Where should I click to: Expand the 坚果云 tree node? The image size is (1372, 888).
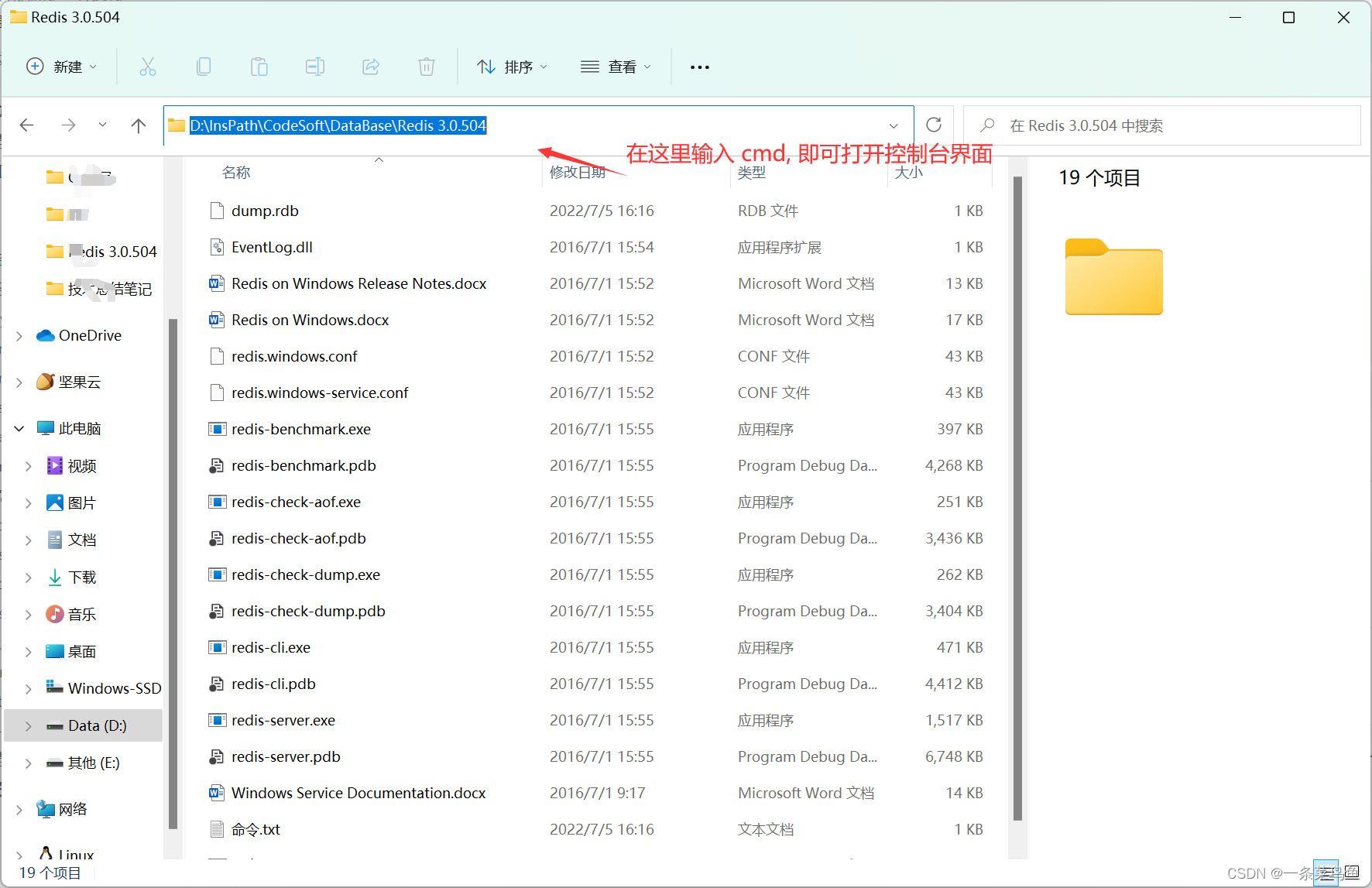[x=19, y=382]
